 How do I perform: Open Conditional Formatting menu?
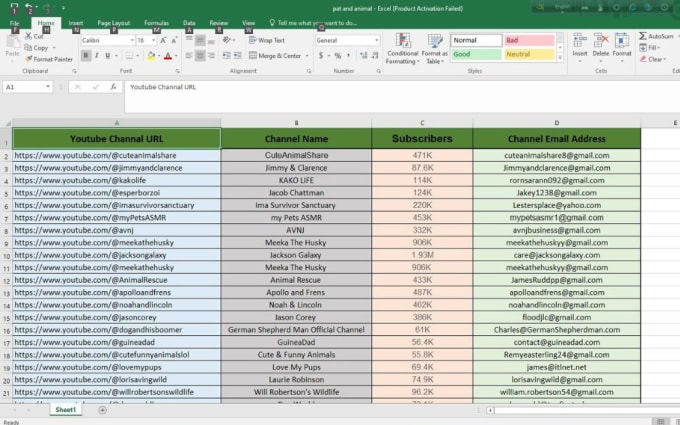(402, 49)
